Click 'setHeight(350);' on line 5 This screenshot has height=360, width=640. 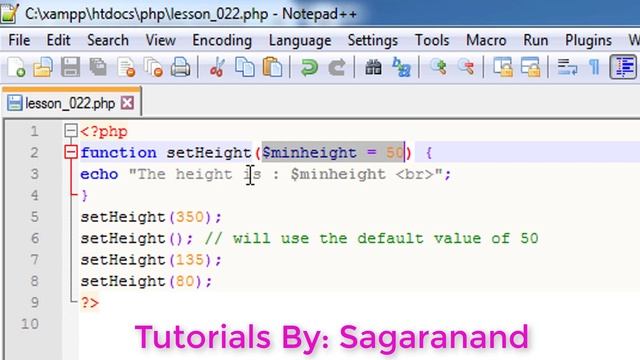tap(151, 217)
